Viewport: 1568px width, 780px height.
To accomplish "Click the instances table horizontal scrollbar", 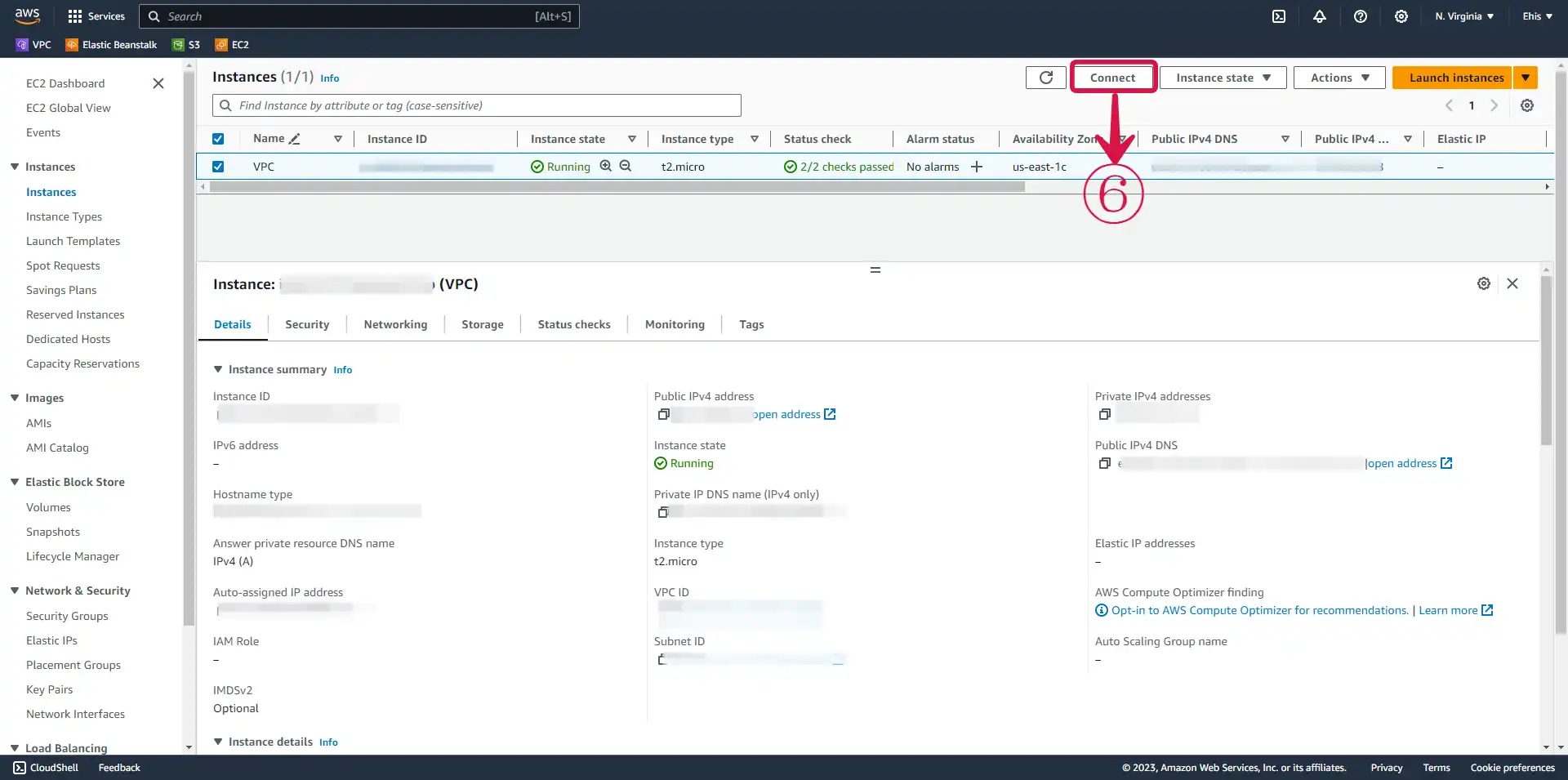I will click(617, 187).
